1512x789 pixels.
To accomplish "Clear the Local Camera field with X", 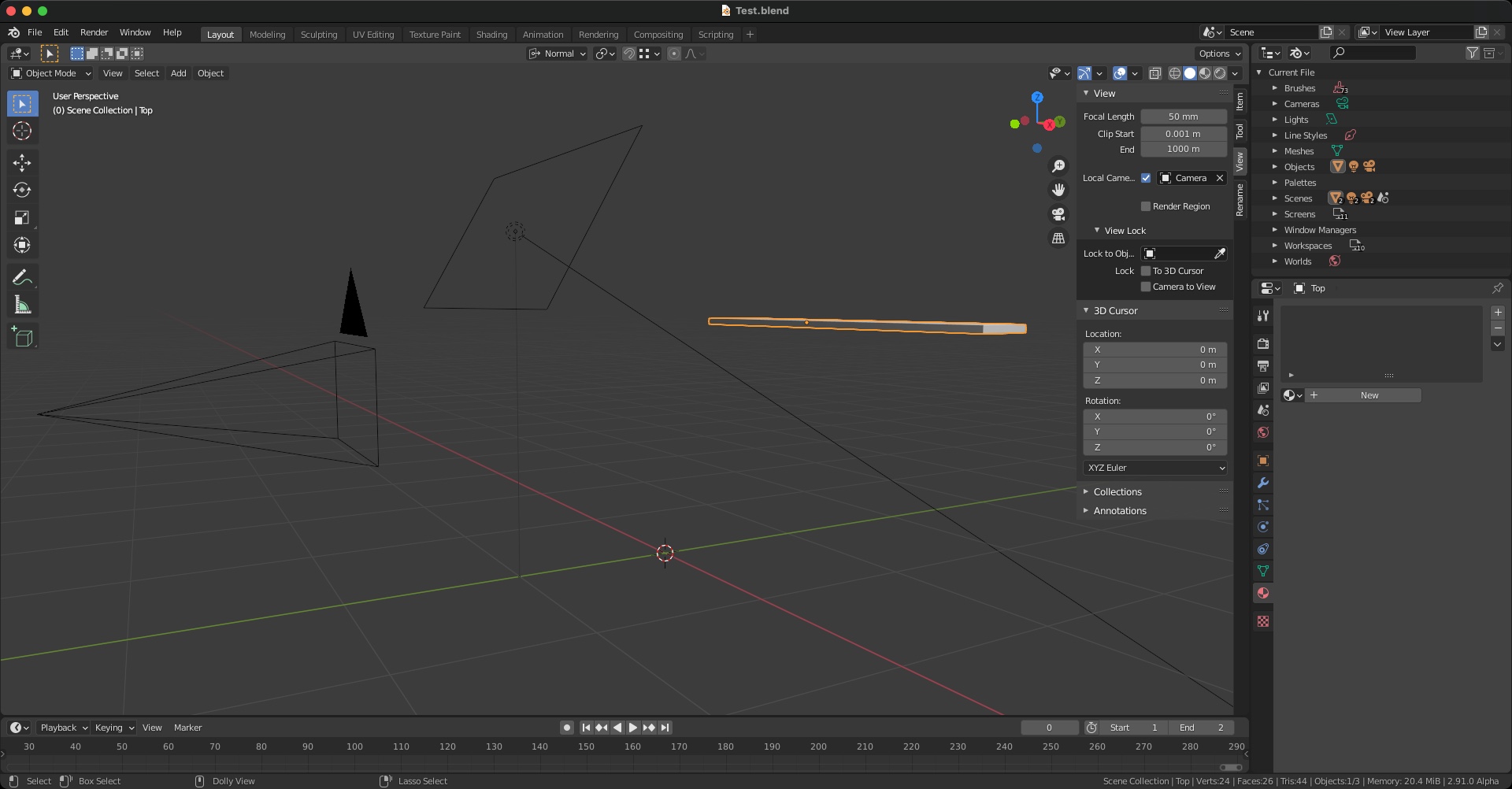I will [1220, 178].
